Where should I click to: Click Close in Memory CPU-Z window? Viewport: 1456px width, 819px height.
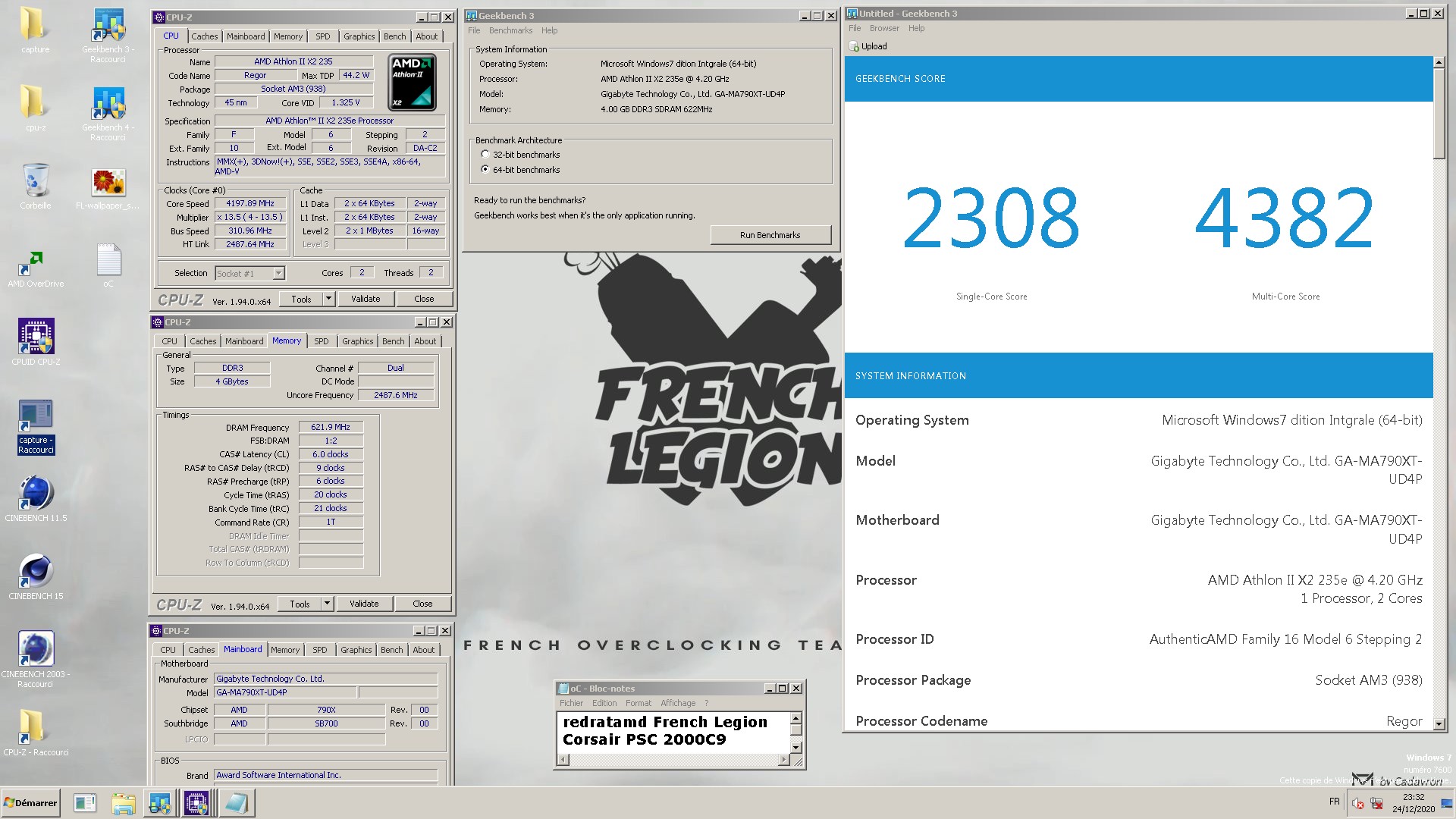[x=422, y=604]
